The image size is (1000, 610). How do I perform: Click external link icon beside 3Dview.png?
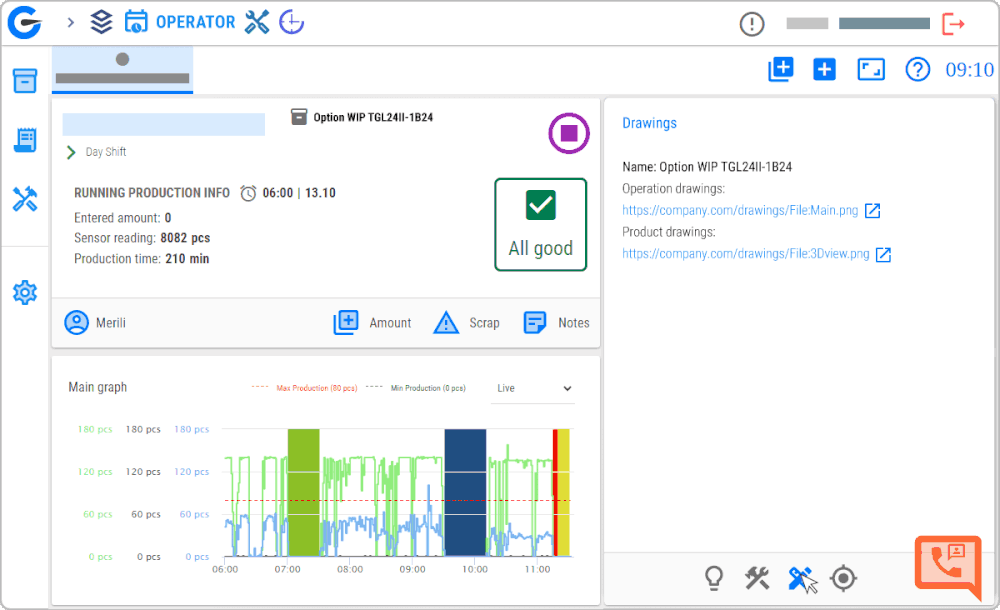click(x=883, y=255)
